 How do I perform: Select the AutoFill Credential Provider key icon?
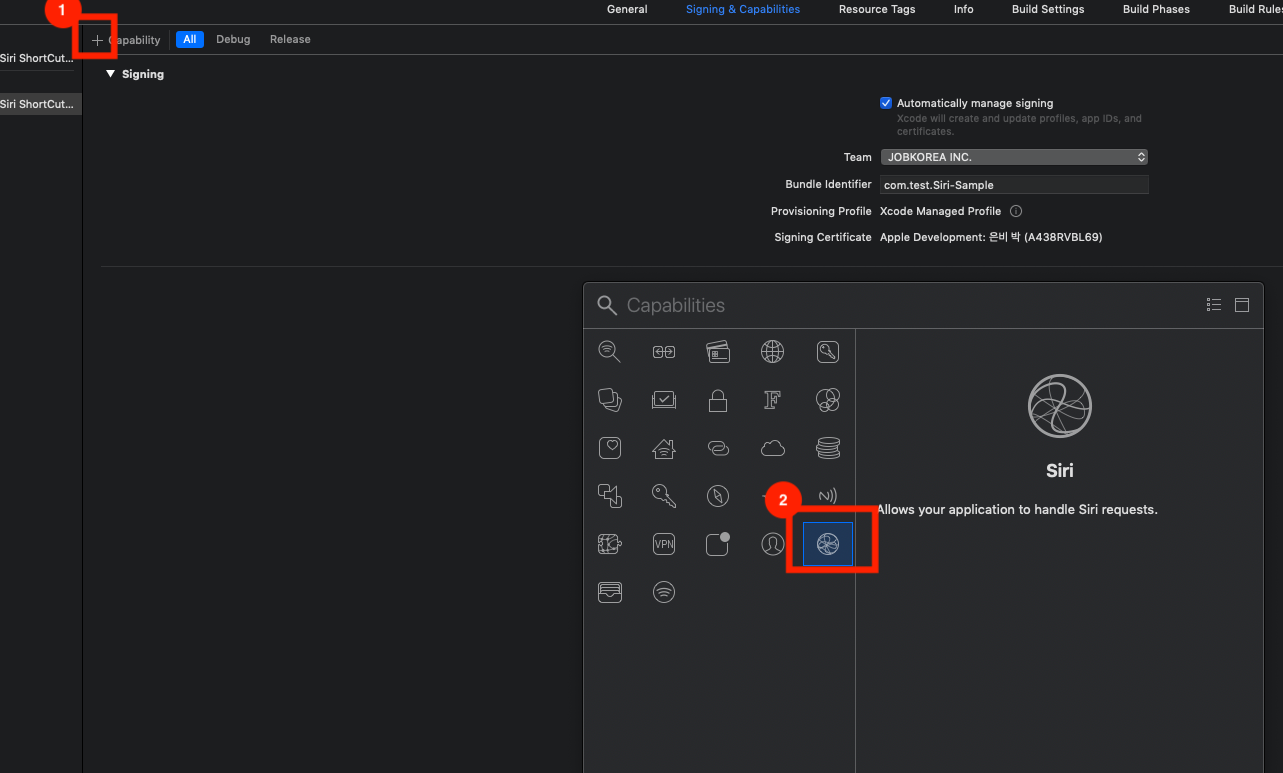pos(827,352)
